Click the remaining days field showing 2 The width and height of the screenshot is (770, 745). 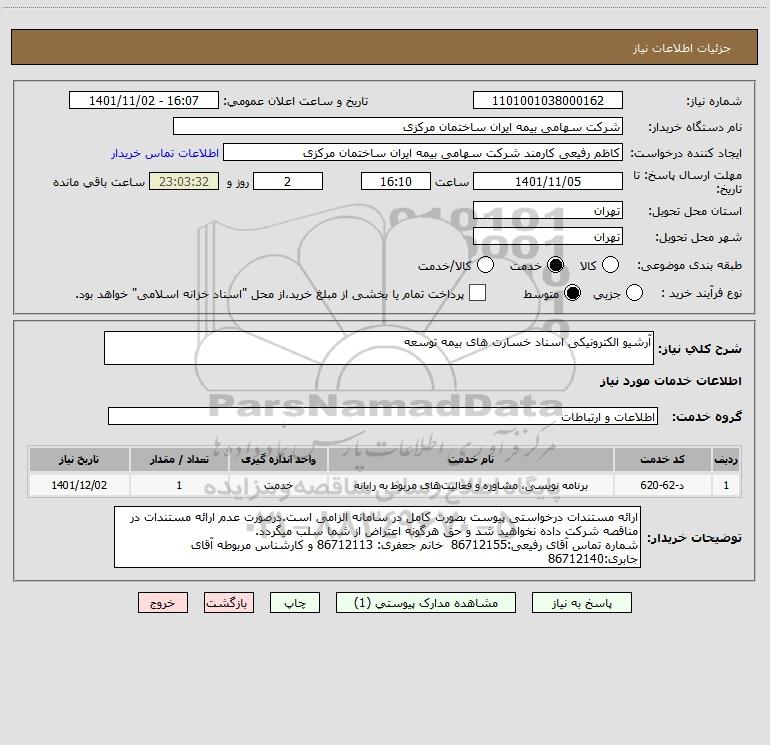tap(288, 182)
